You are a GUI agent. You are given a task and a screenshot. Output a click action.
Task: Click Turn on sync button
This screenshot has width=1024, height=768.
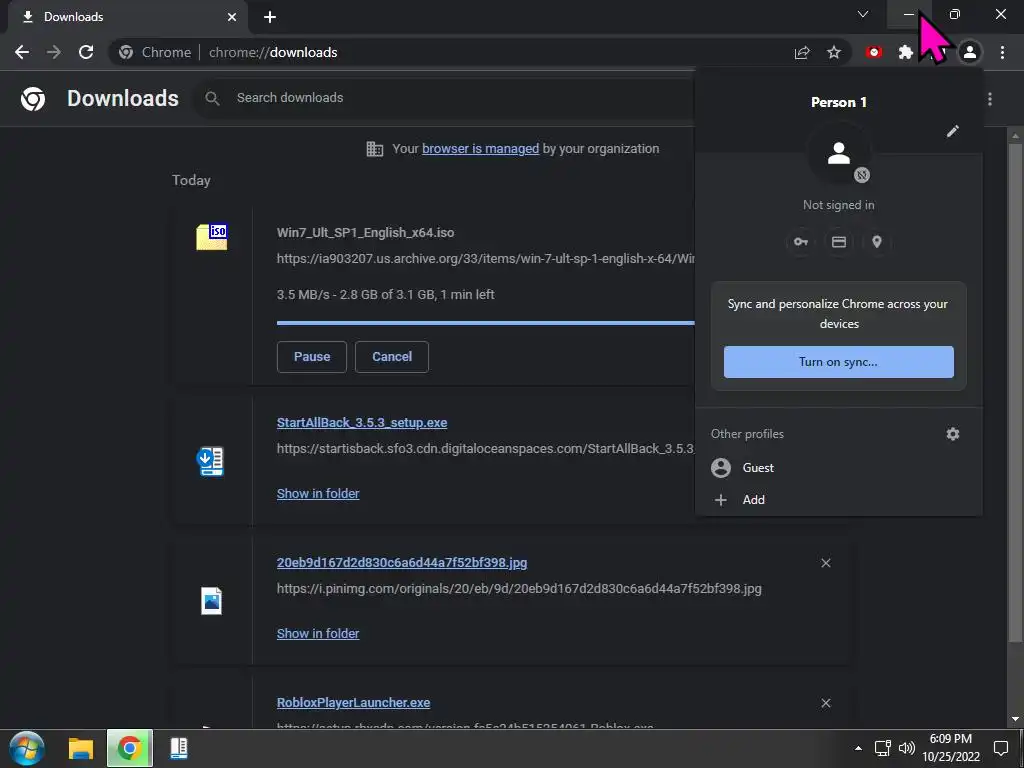point(839,362)
